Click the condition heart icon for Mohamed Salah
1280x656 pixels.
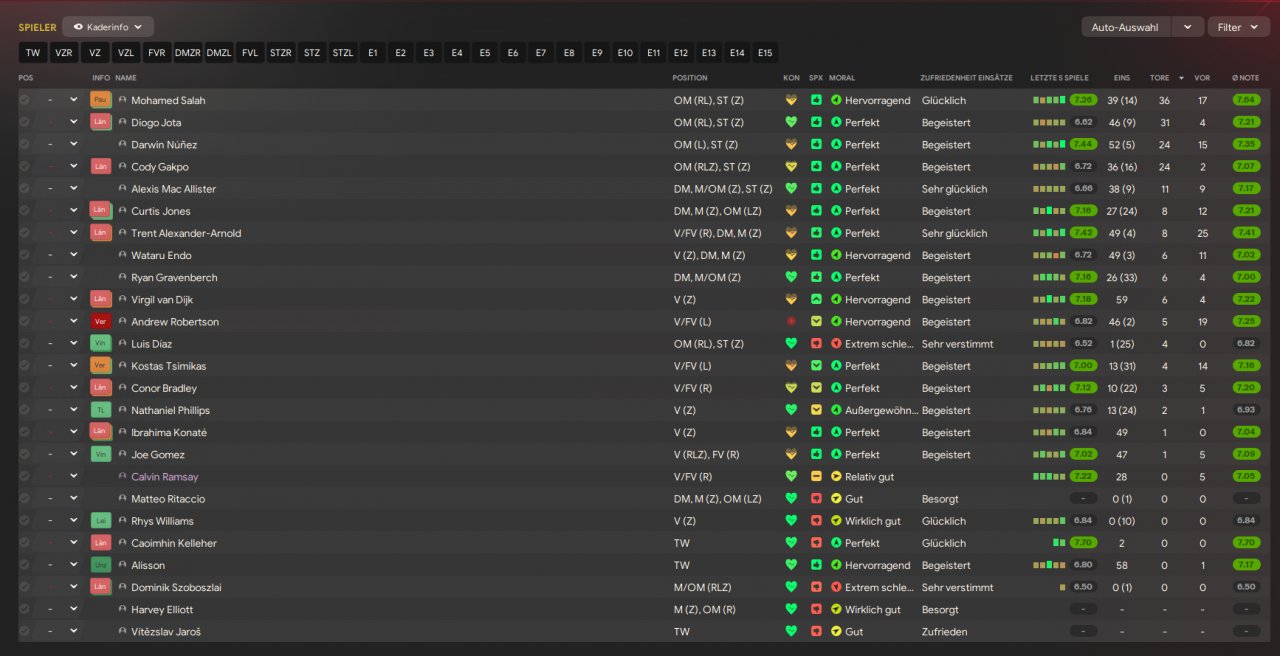pyautogui.click(x=791, y=100)
